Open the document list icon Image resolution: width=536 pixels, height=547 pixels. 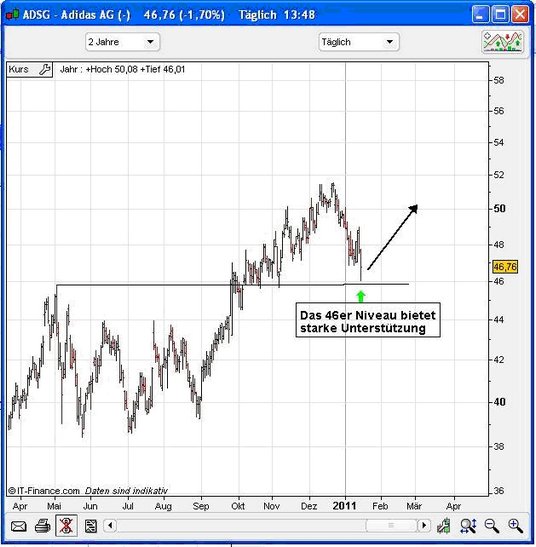pos(91,526)
